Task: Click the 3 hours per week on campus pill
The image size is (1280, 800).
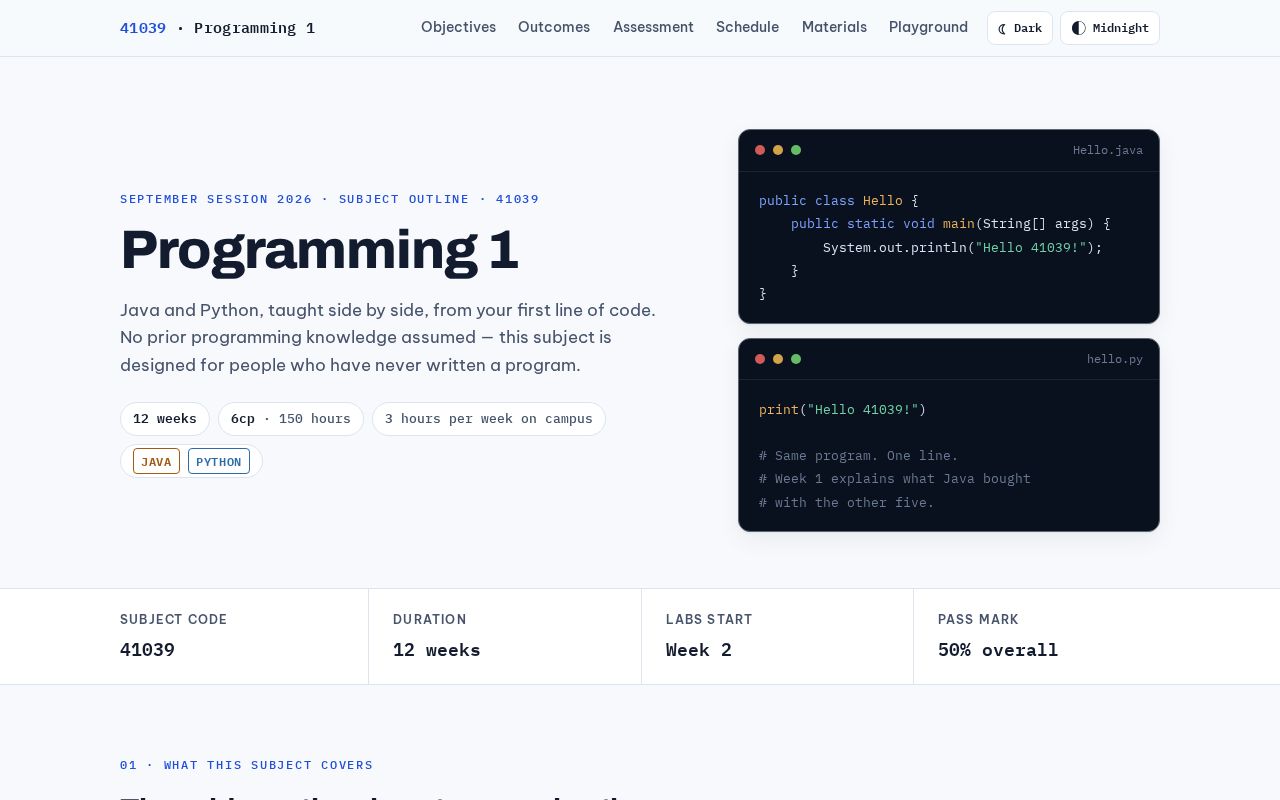Action: pos(489,419)
